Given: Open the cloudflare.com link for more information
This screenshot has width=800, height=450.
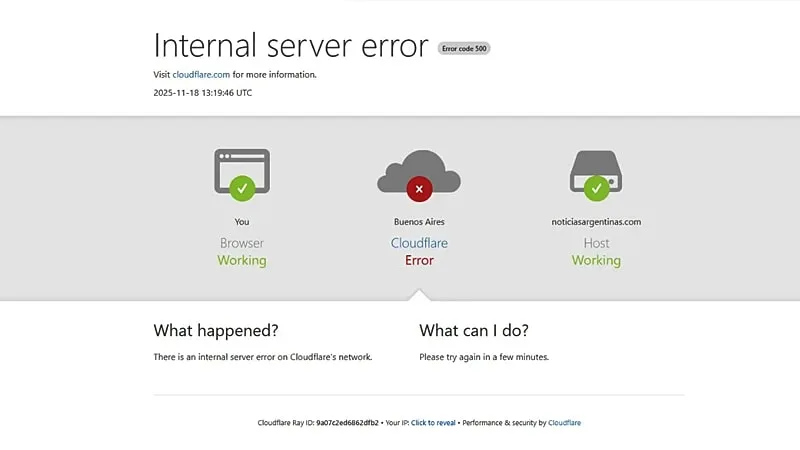Looking at the screenshot, I should (x=201, y=75).
